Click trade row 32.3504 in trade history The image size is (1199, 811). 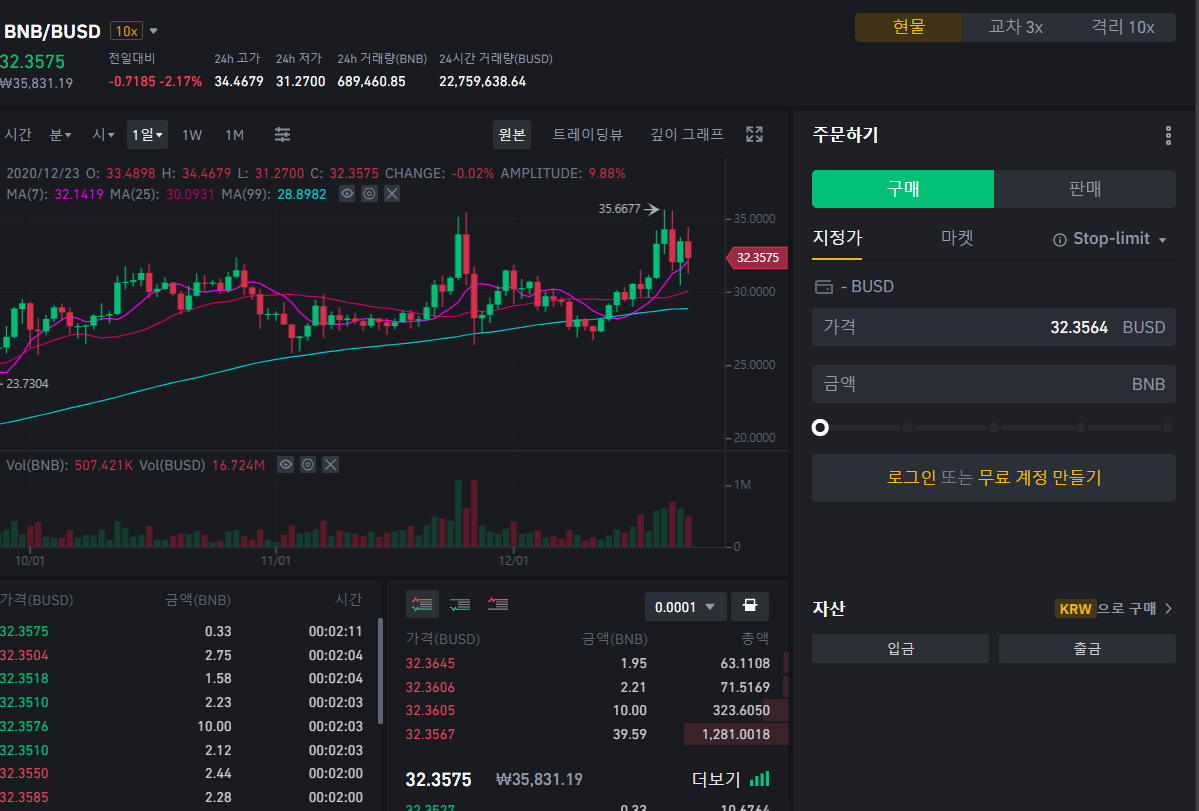[181, 655]
